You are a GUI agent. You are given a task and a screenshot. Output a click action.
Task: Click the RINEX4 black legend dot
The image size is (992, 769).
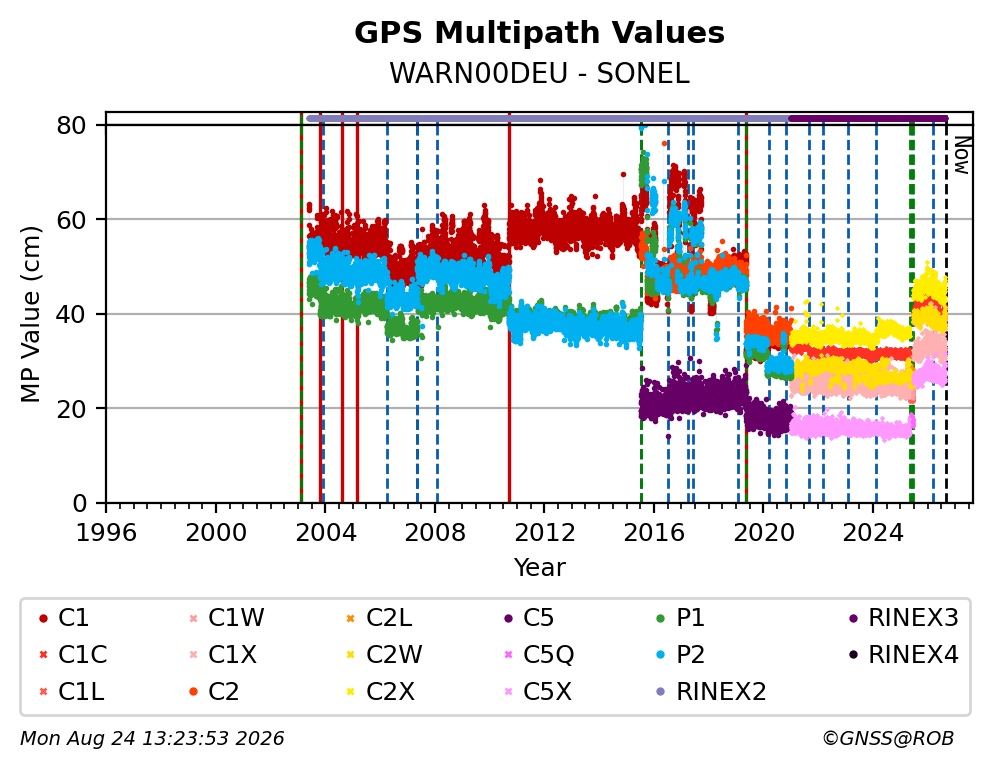853,655
